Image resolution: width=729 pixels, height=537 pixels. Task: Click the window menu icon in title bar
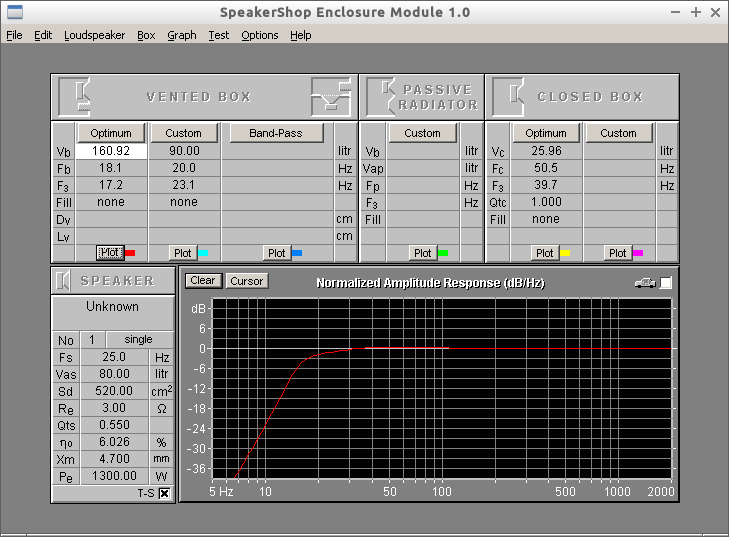(x=15, y=13)
